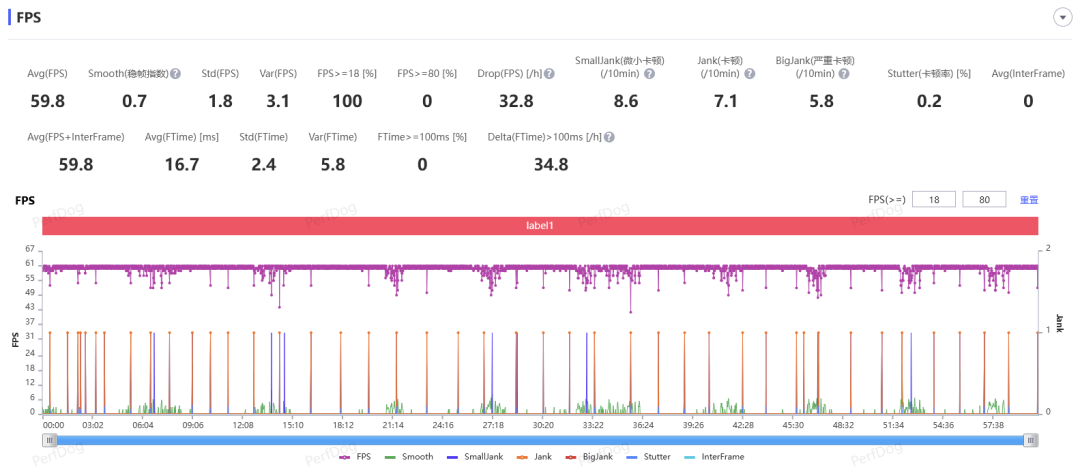
Task: Click the FPS>= input showing 18
Action: [x=934, y=200]
